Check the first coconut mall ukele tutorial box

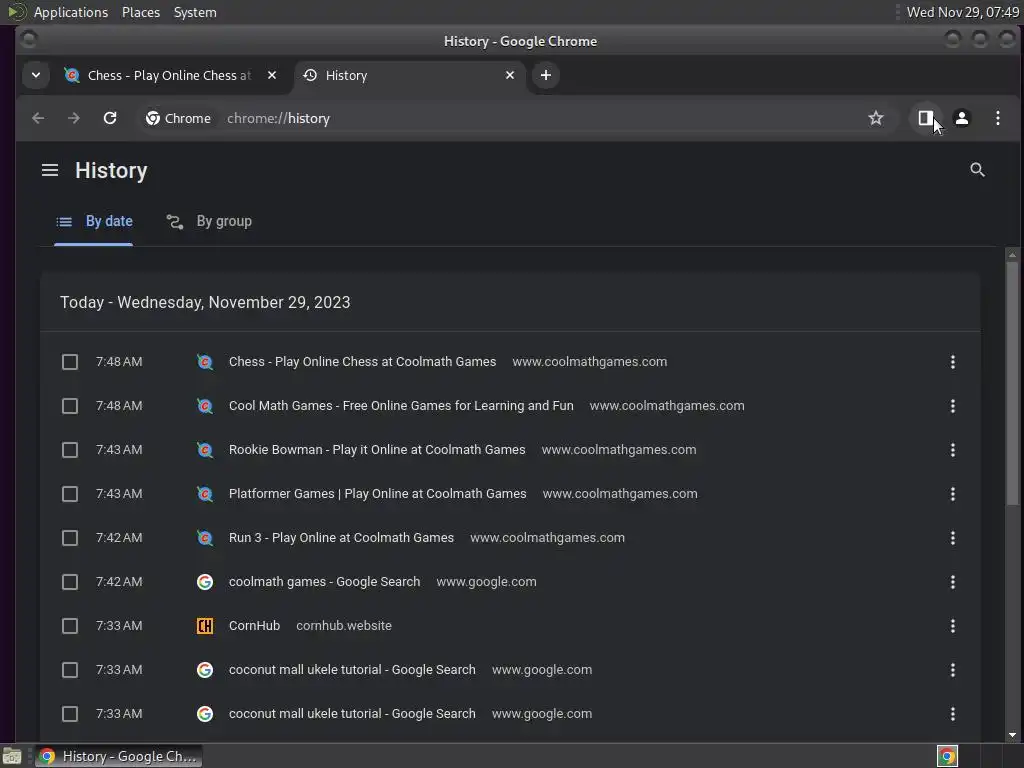click(70, 670)
